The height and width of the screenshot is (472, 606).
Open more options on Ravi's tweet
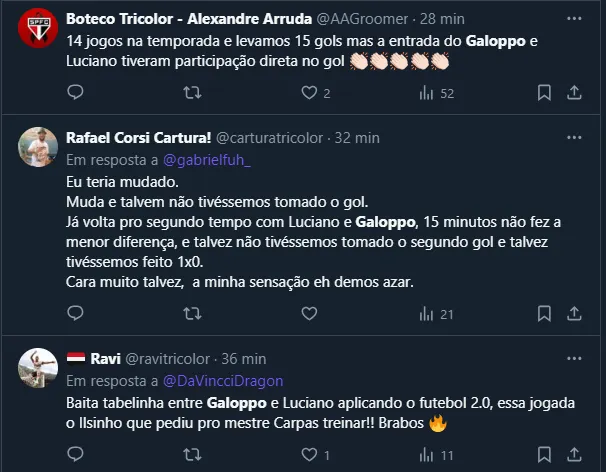click(575, 358)
